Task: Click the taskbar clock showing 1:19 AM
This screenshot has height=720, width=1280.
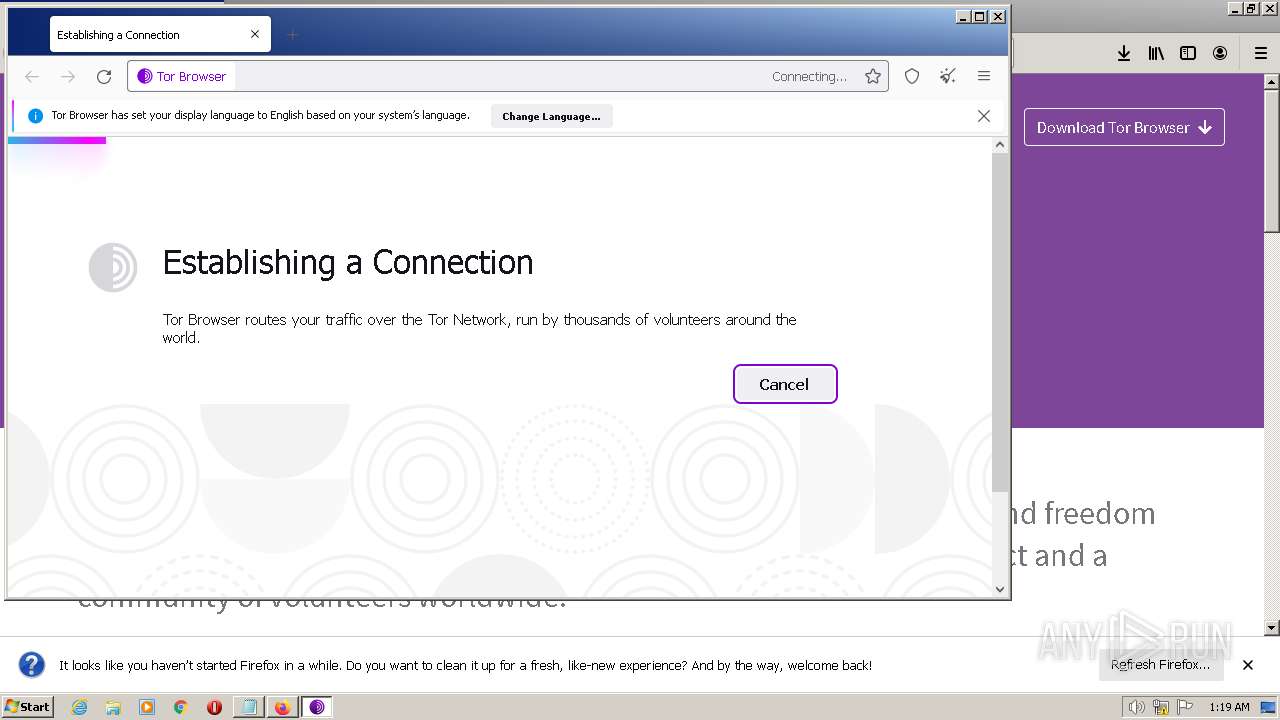Action: (x=1229, y=707)
